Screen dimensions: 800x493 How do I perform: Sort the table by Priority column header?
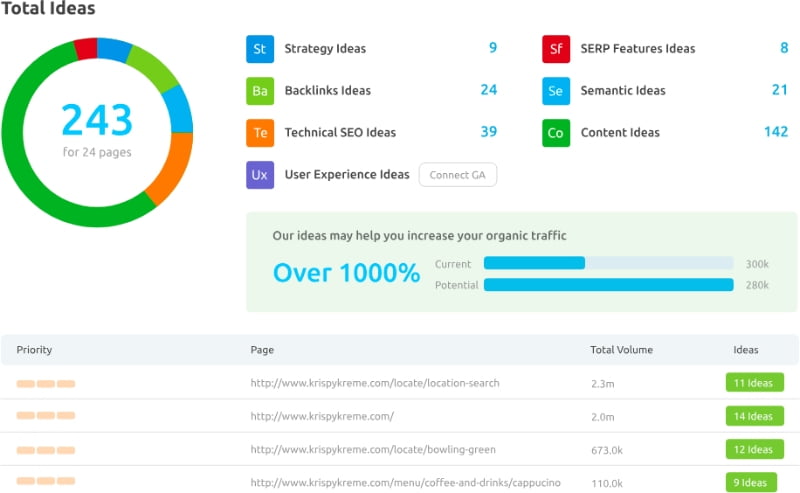click(34, 350)
